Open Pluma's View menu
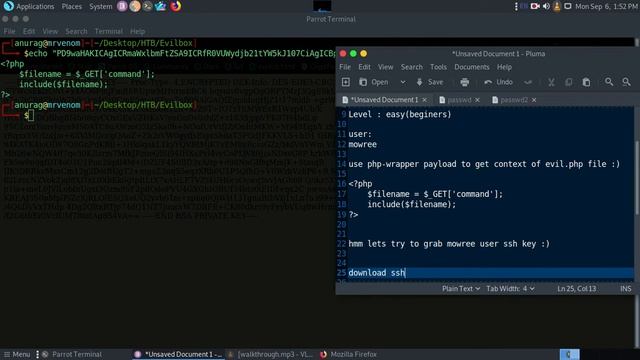Screen dimensions: 640x360 (x=385, y=67)
